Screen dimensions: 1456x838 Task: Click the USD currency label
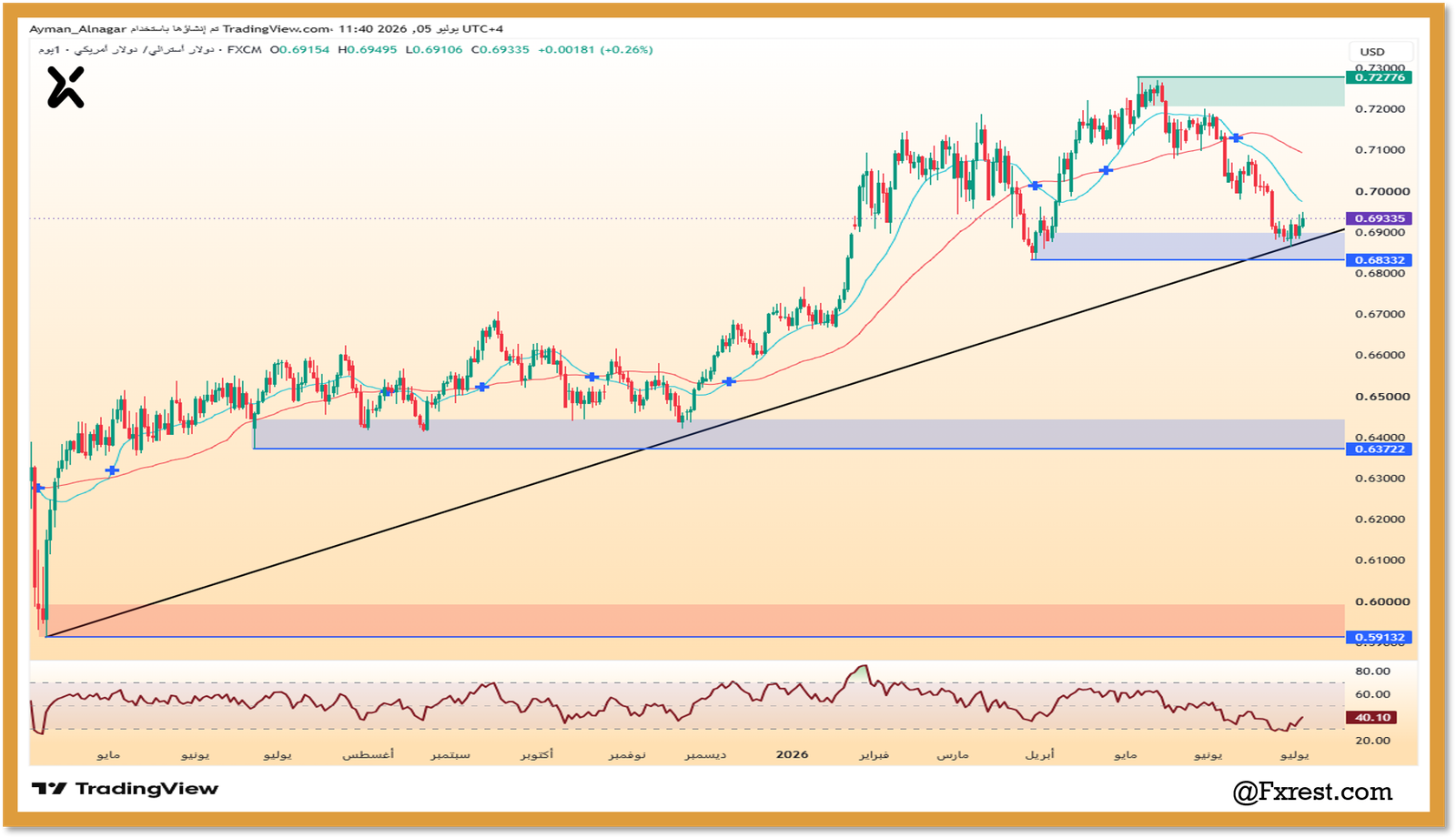[x=1372, y=52]
